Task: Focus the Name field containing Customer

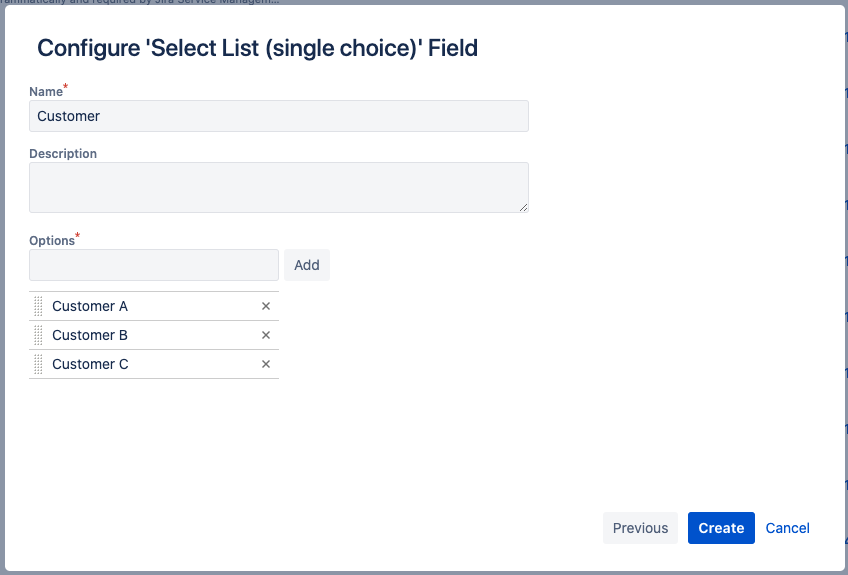Action: point(279,116)
